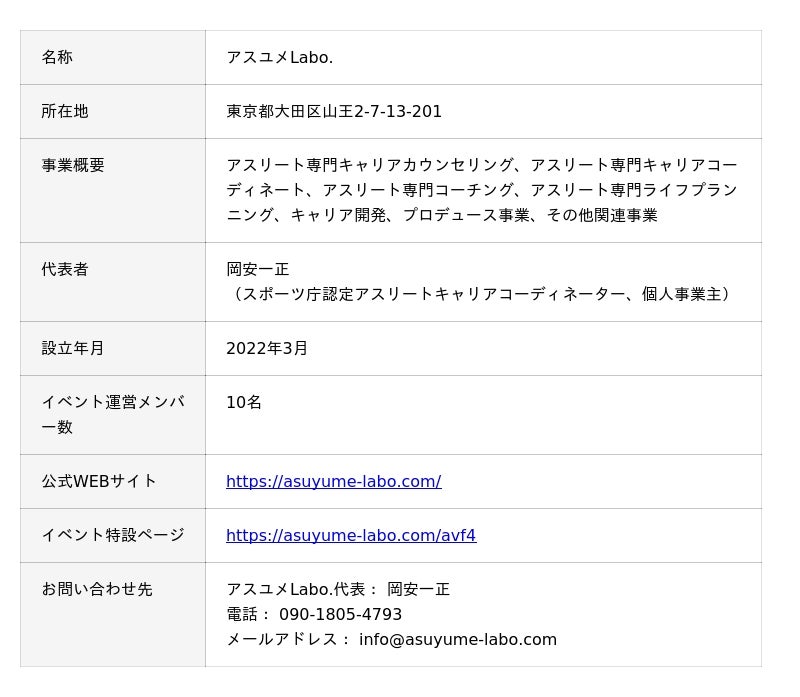Click the アスユメLabo. name value
800x697 pixels.
point(279,57)
